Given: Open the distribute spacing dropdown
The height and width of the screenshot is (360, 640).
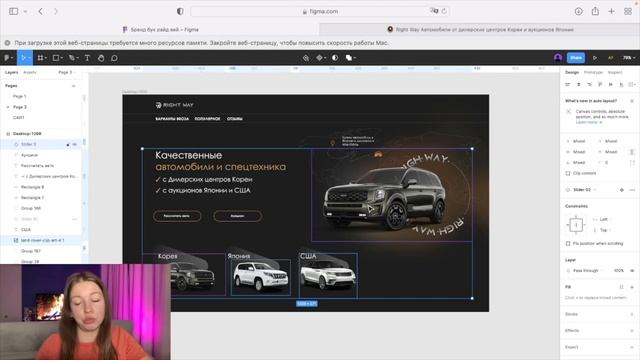Looking at the screenshot, I should (632, 84).
